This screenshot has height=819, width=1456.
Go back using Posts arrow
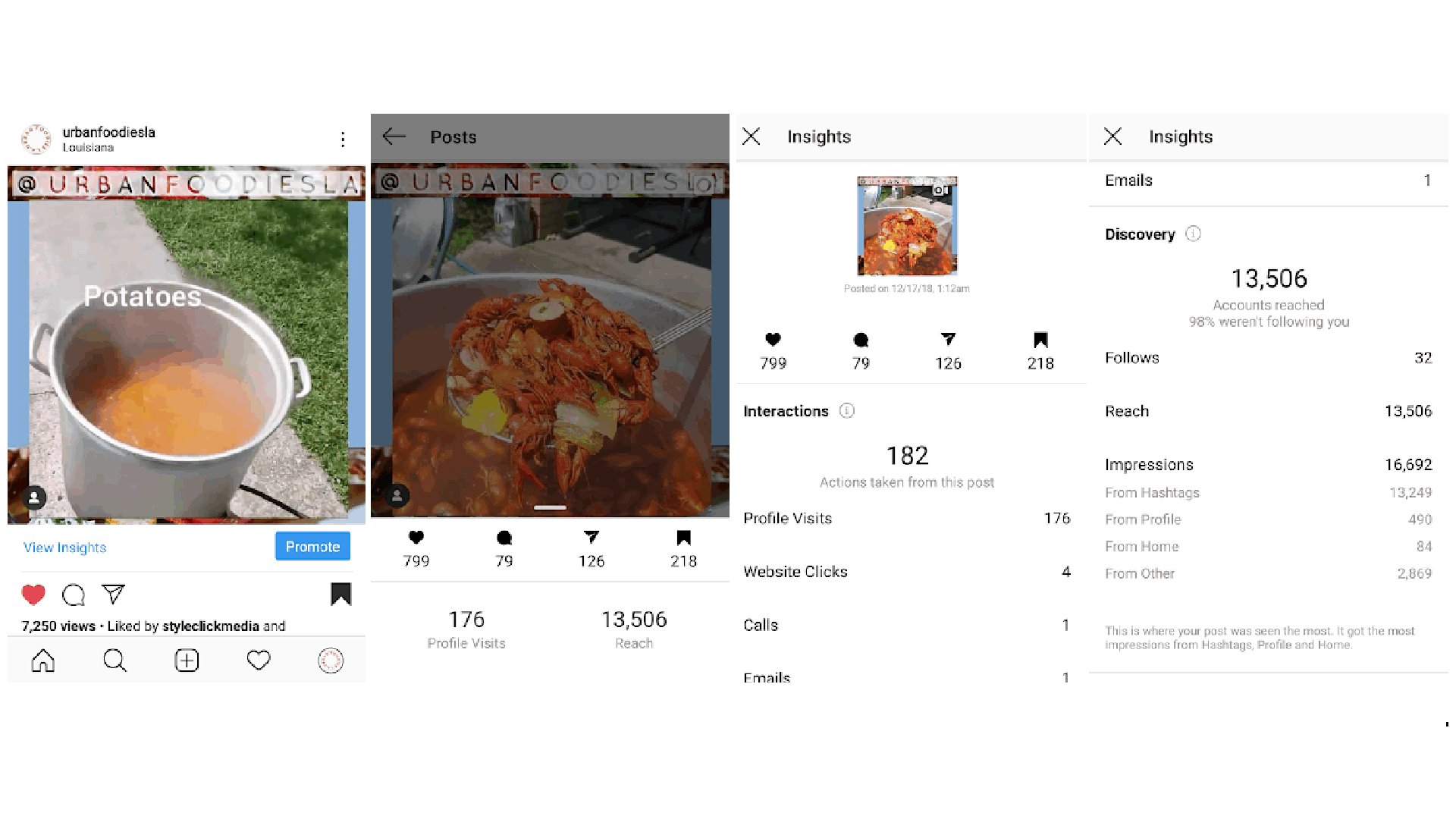click(394, 136)
